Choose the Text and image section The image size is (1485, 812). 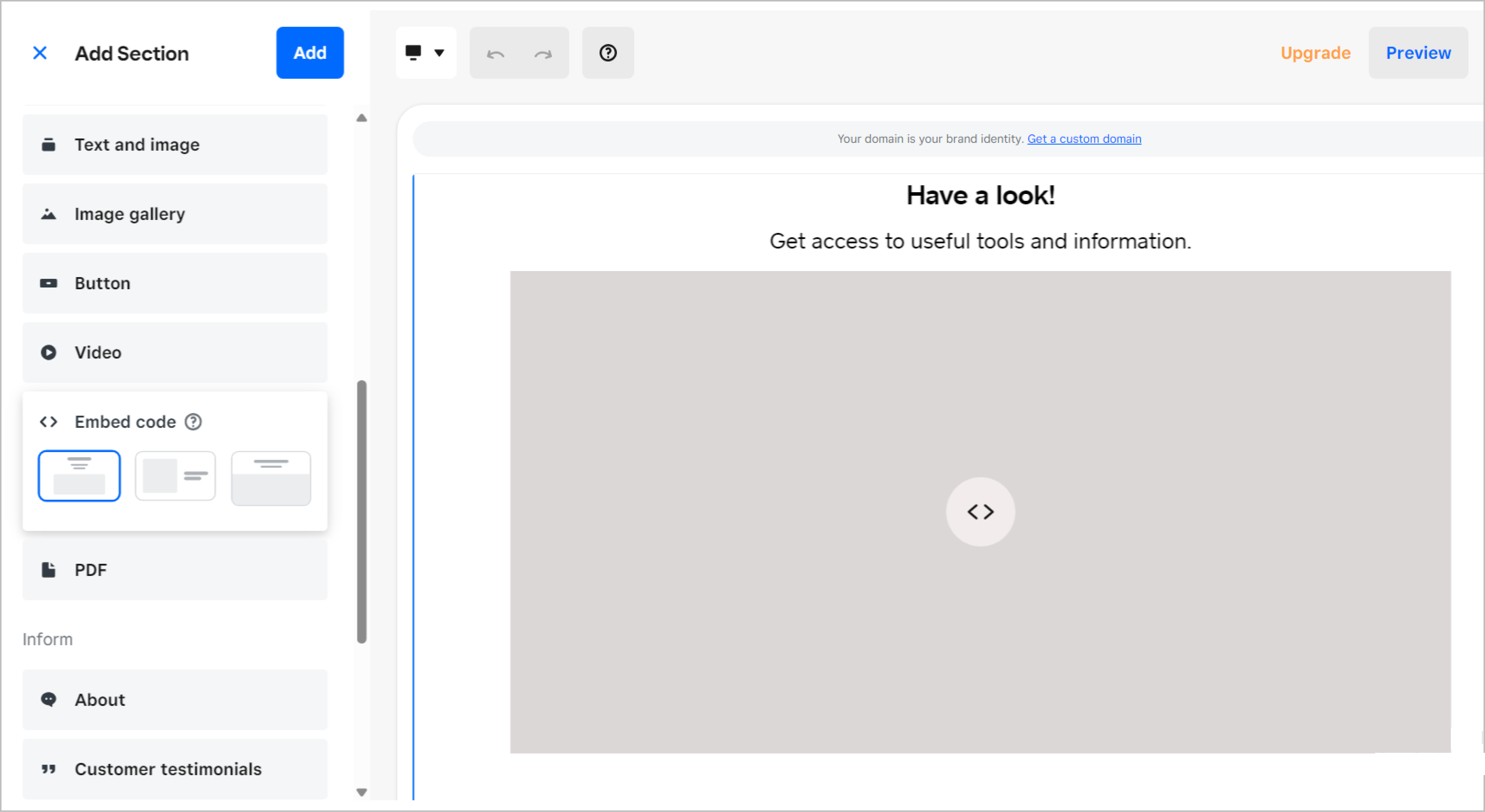[175, 145]
